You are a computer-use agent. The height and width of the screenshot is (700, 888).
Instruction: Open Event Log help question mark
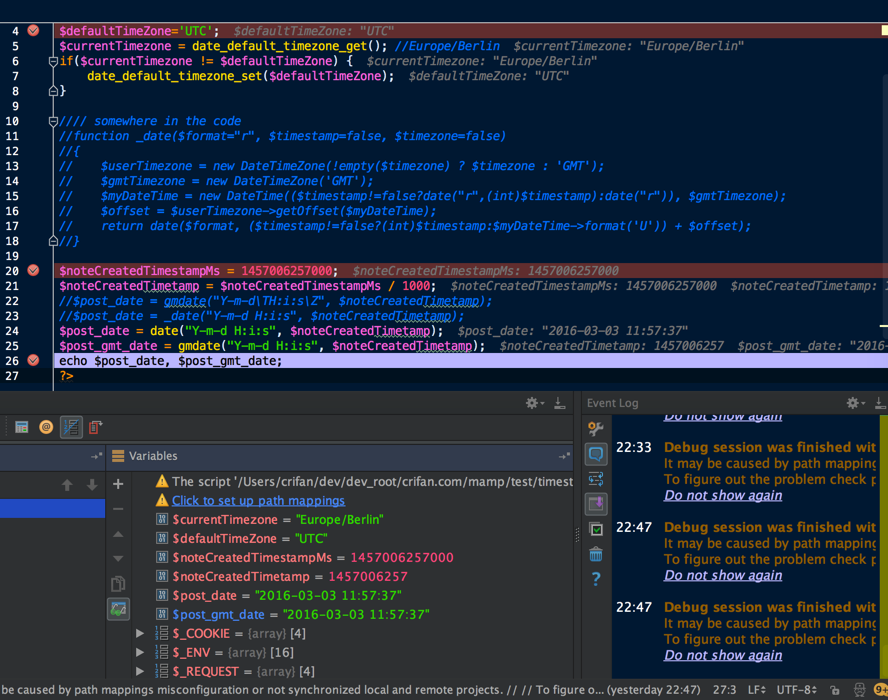coord(596,579)
